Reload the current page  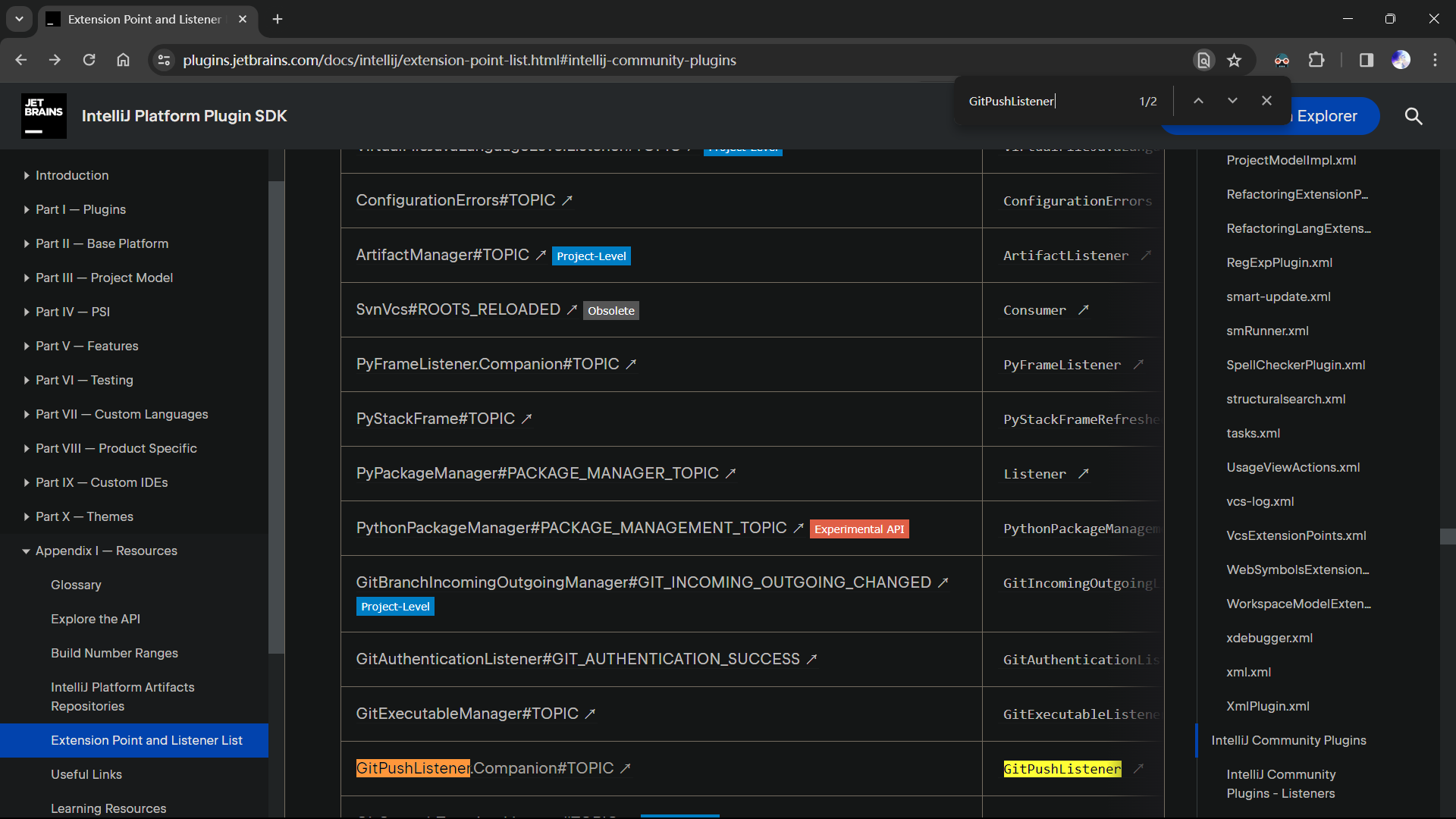89,61
